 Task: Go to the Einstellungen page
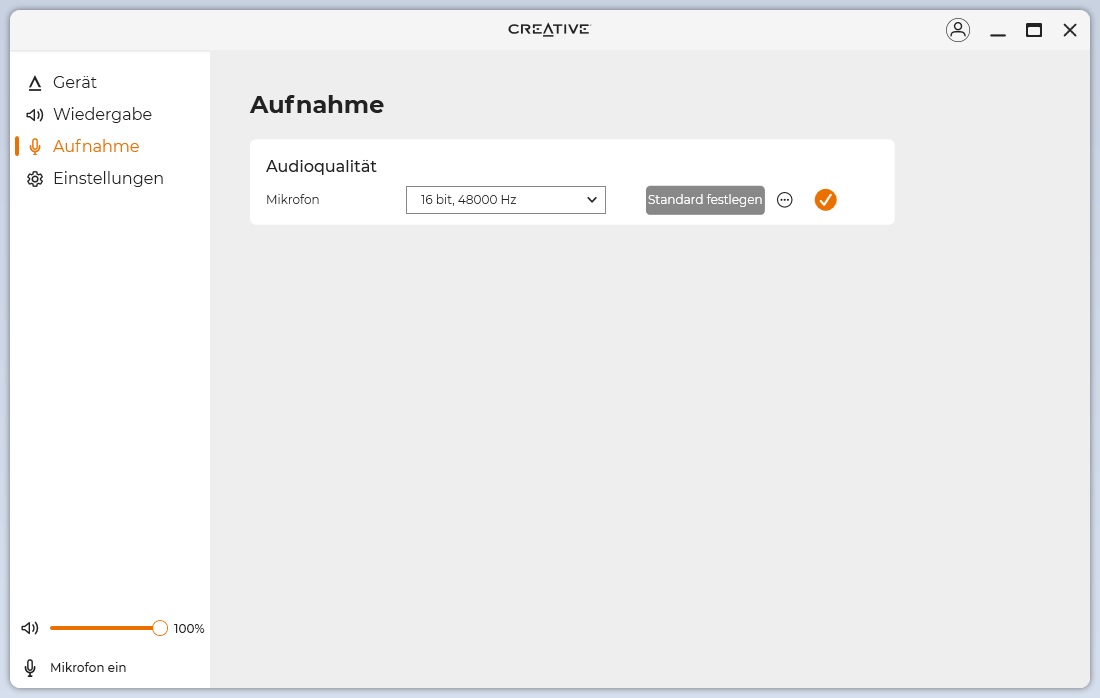108,179
